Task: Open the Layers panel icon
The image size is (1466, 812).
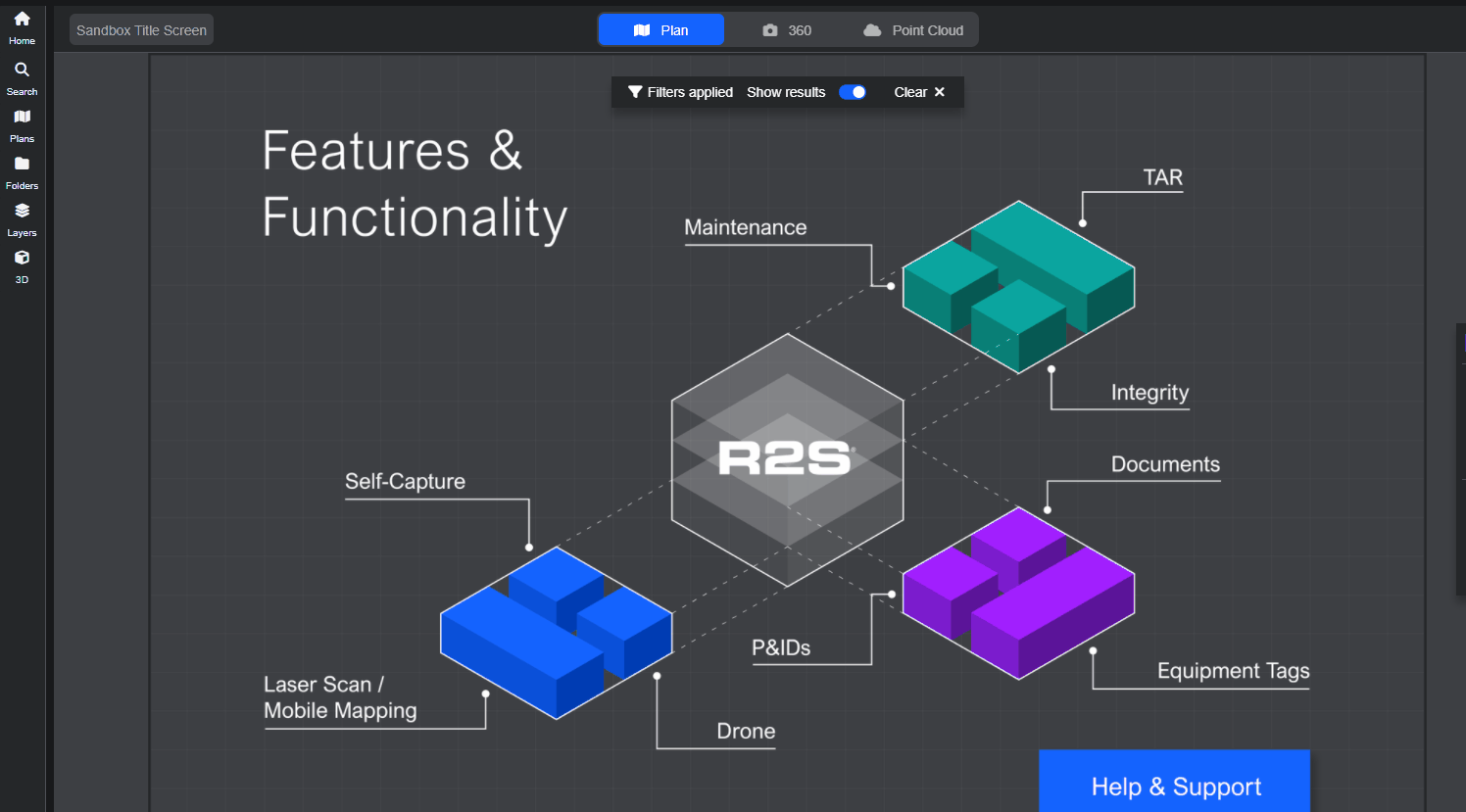Action: click(22, 220)
